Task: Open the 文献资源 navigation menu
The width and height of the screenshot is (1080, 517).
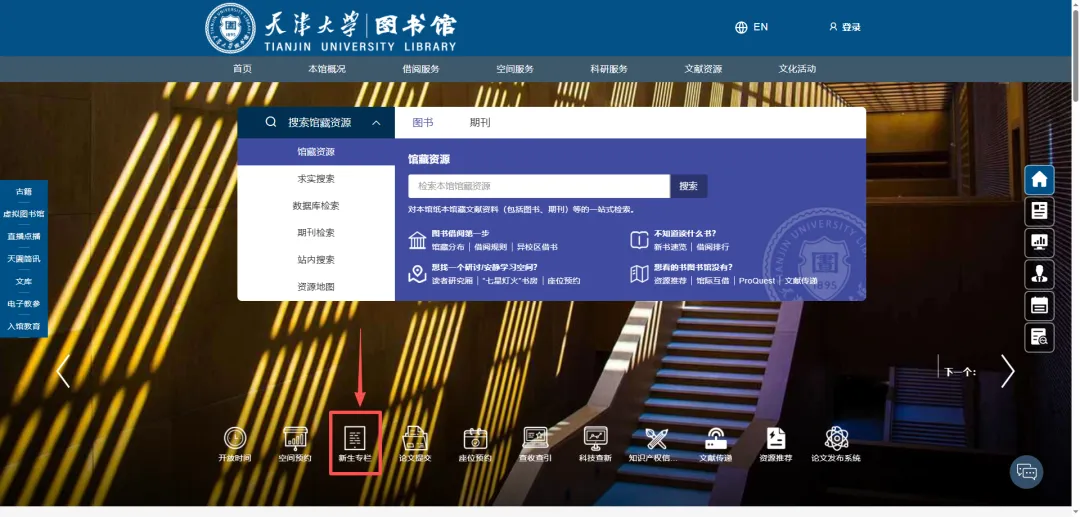Action: tap(703, 69)
